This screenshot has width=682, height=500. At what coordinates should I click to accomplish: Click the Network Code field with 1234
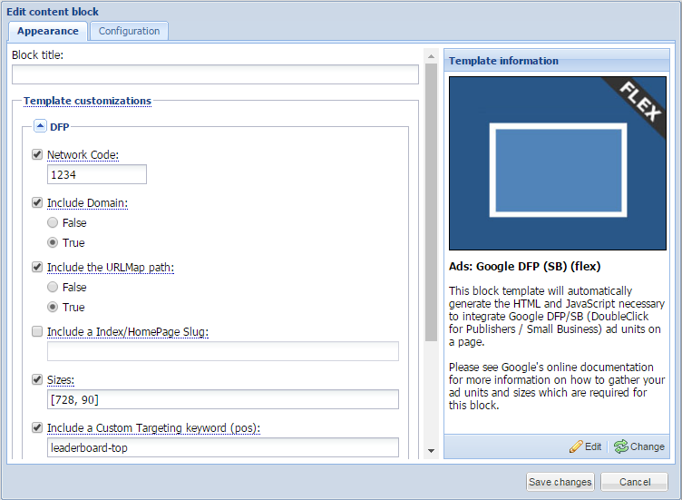[97, 175]
